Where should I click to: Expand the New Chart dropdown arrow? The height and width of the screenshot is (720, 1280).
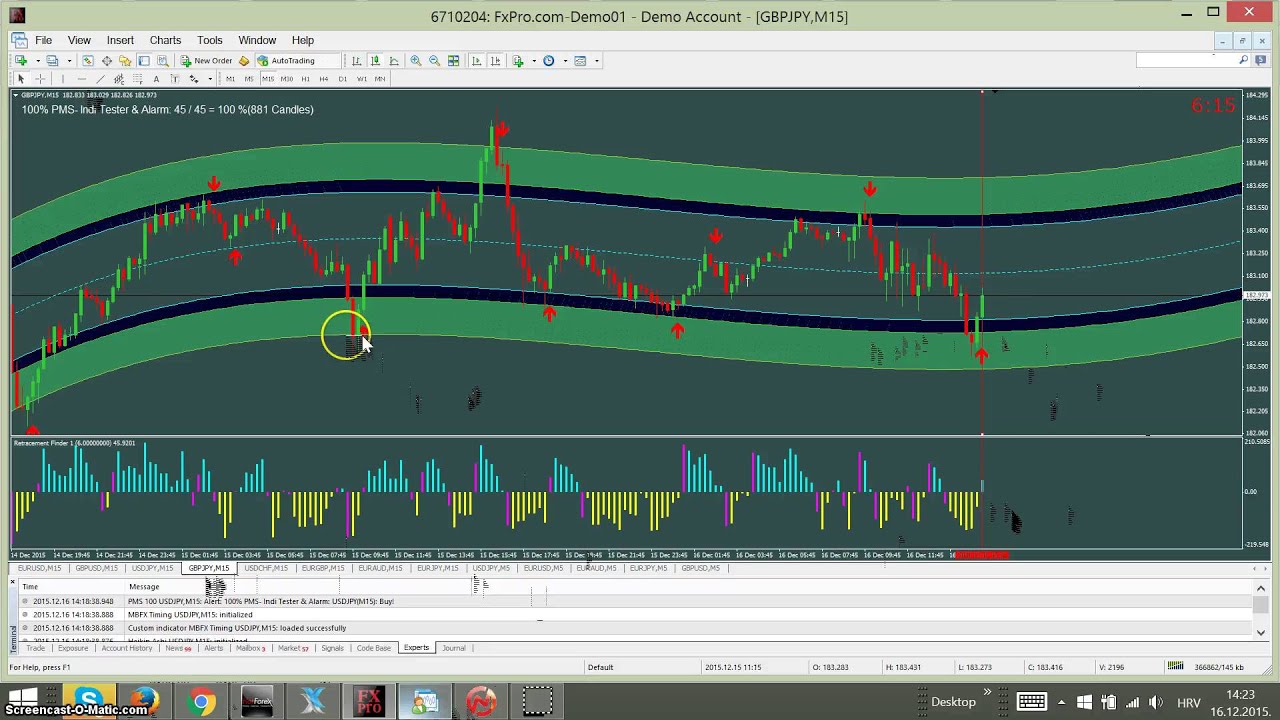tap(37, 61)
